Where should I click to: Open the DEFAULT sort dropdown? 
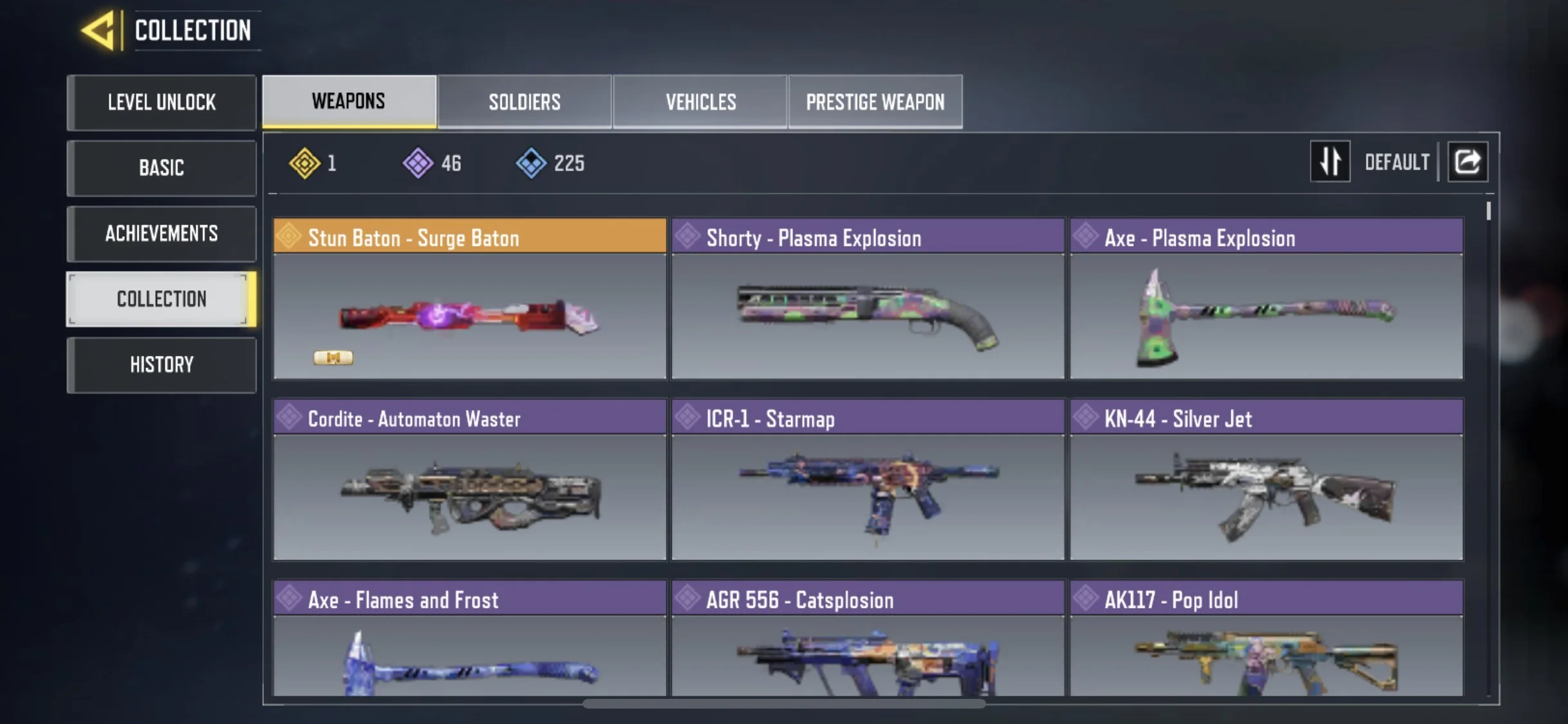pos(1397,162)
